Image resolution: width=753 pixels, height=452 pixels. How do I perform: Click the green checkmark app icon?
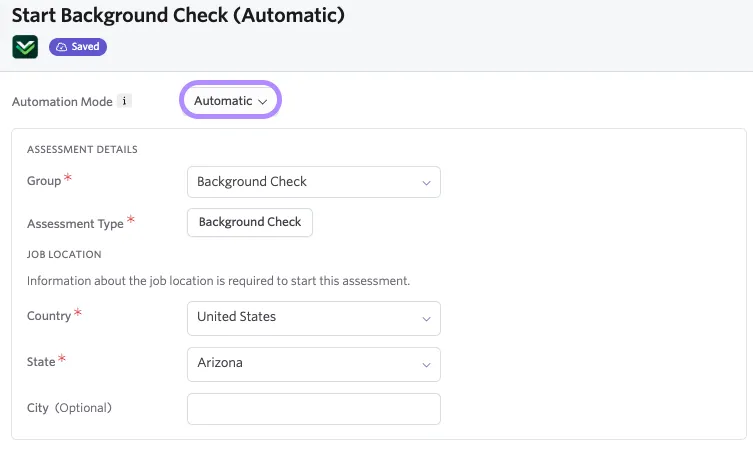pyautogui.click(x=25, y=47)
